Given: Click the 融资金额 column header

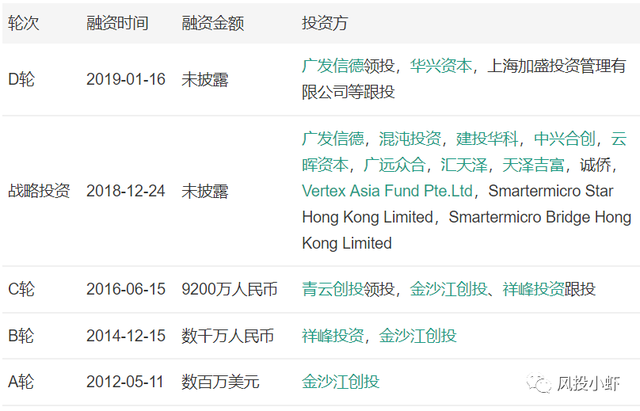Looking at the screenshot, I should point(213,23).
